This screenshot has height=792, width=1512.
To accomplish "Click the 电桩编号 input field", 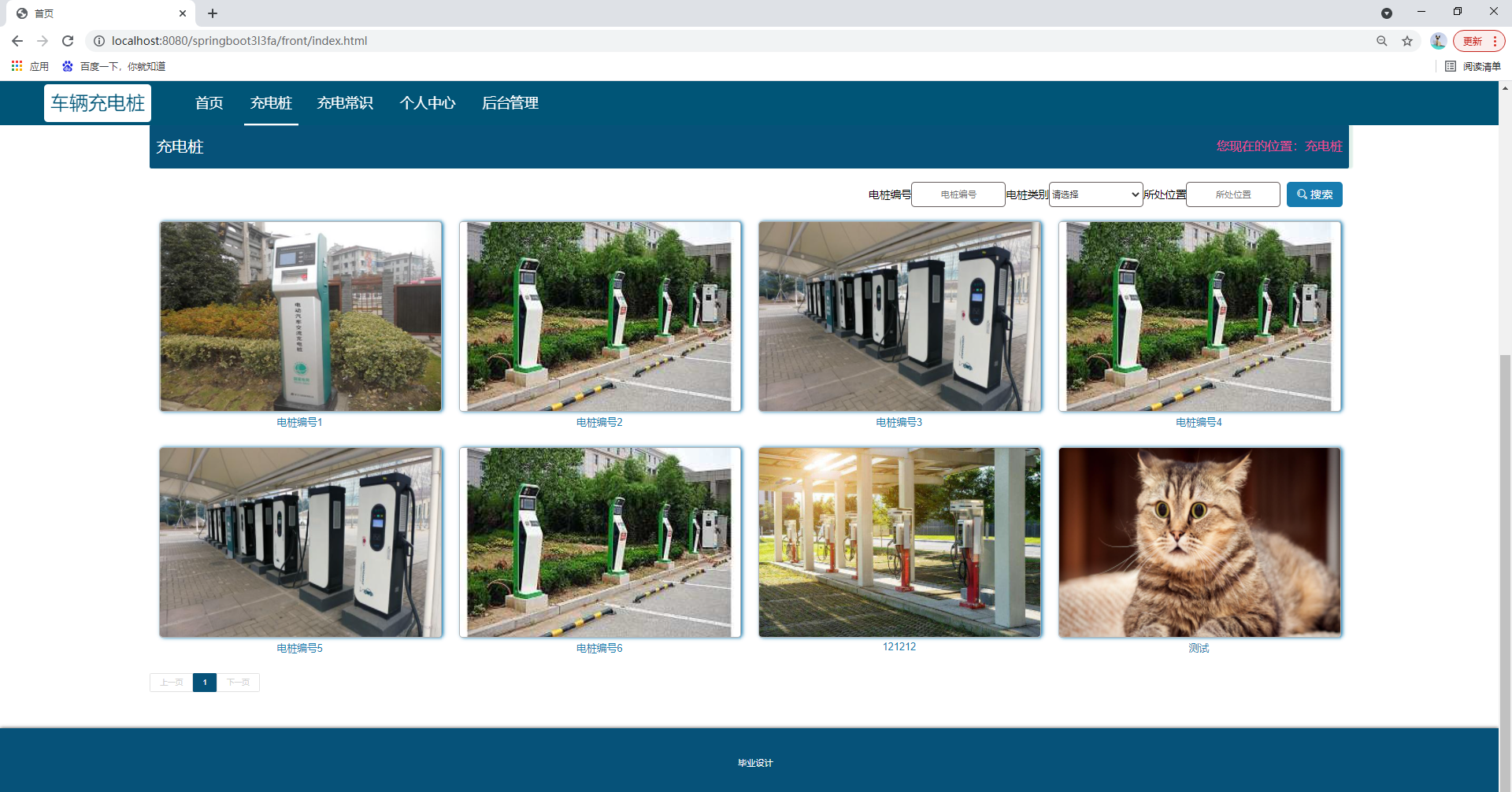I will coord(958,194).
